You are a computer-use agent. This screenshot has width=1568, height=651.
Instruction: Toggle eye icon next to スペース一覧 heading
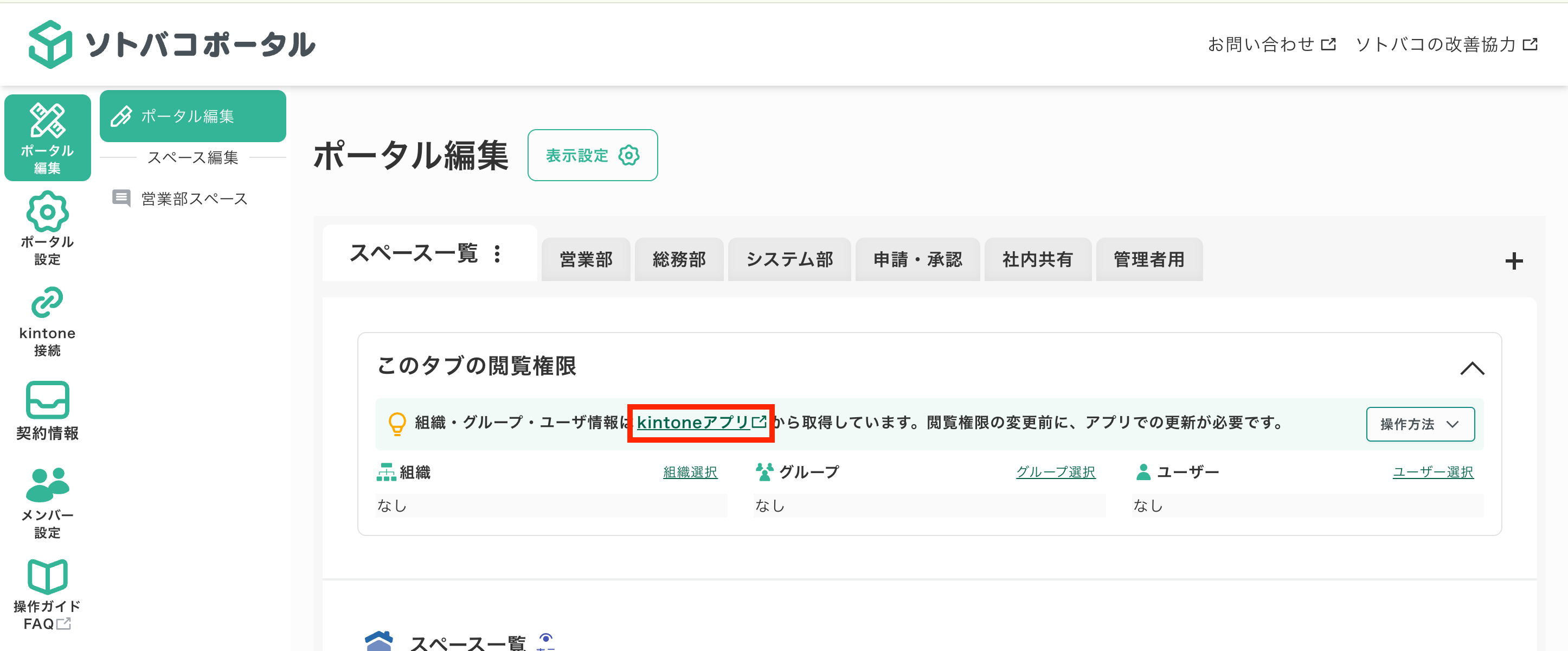[x=545, y=640]
